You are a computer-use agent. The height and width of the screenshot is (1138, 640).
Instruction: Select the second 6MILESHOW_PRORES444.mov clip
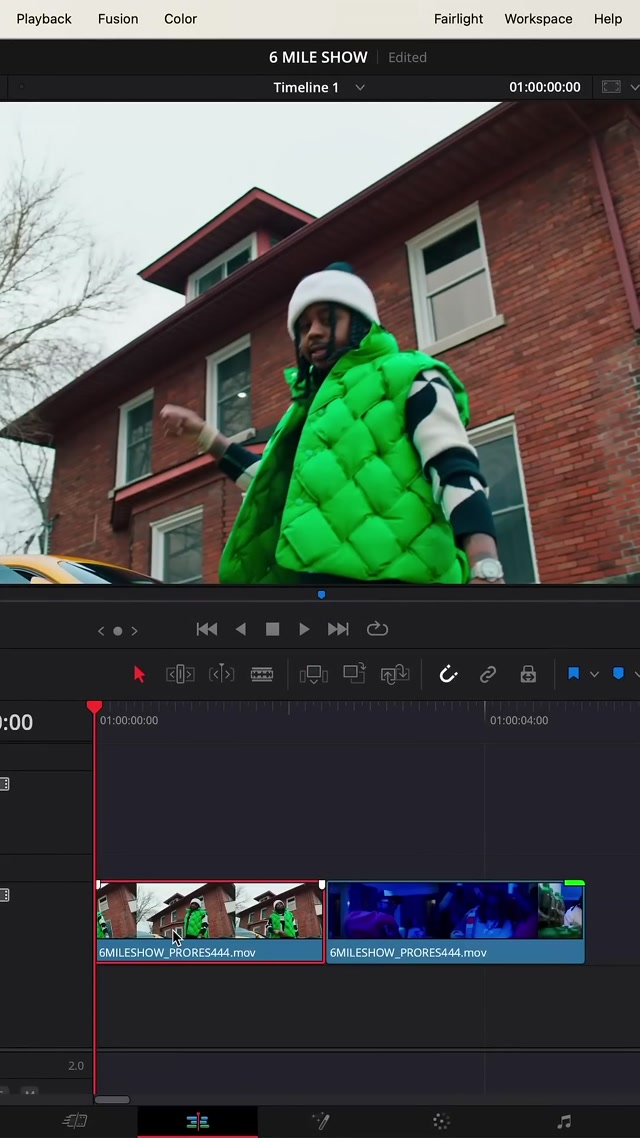(455, 922)
